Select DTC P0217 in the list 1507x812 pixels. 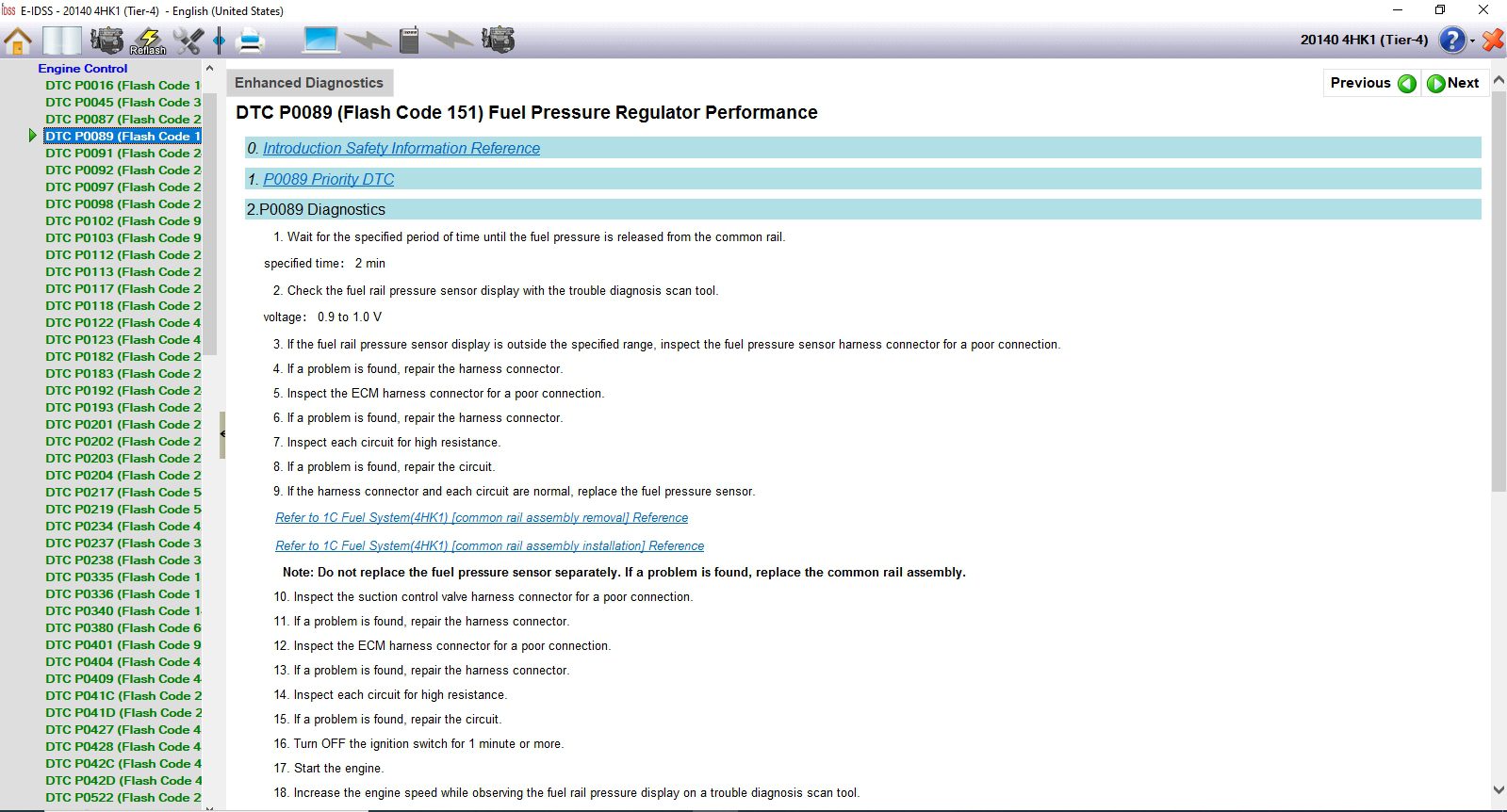[x=123, y=493]
